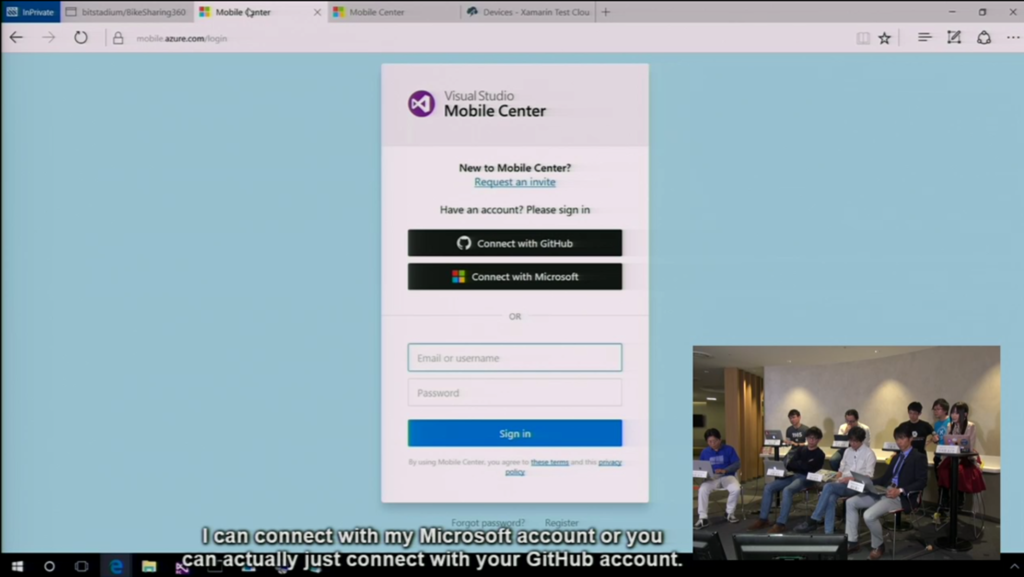This screenshot has width=1024, height=577.
Task: Open the these terms link
Action: pos(549,462)
